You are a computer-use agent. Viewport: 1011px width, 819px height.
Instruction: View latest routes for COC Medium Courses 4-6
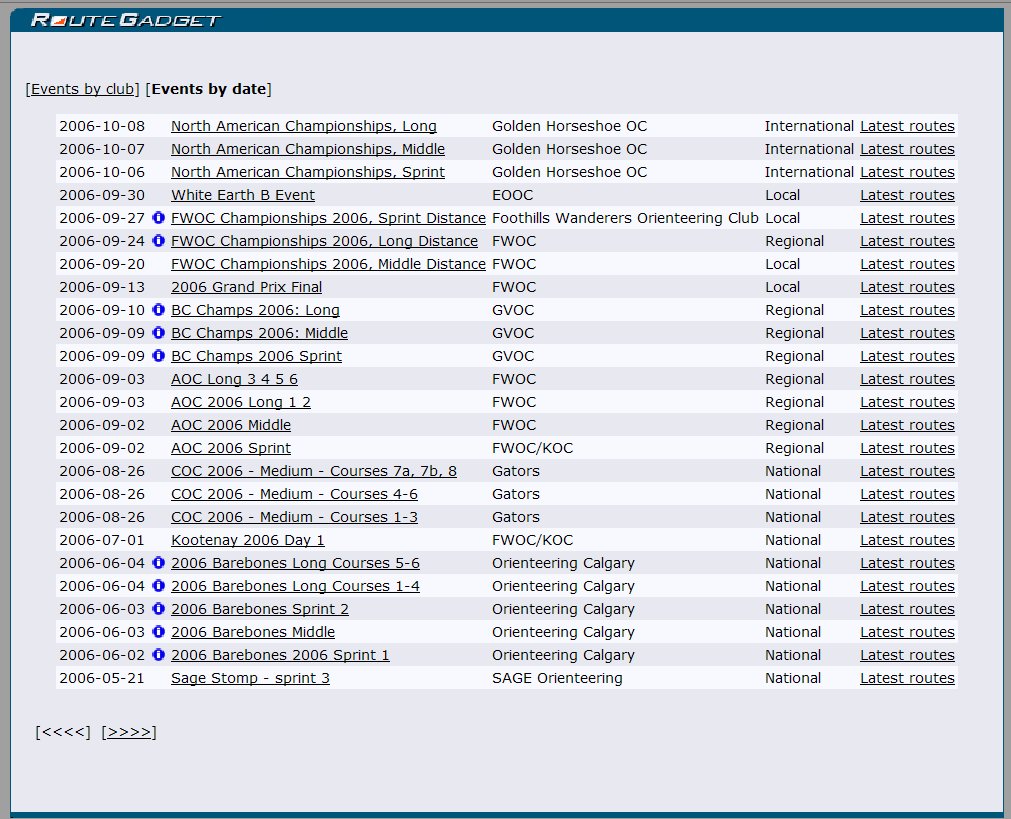[x=907, y=494]
